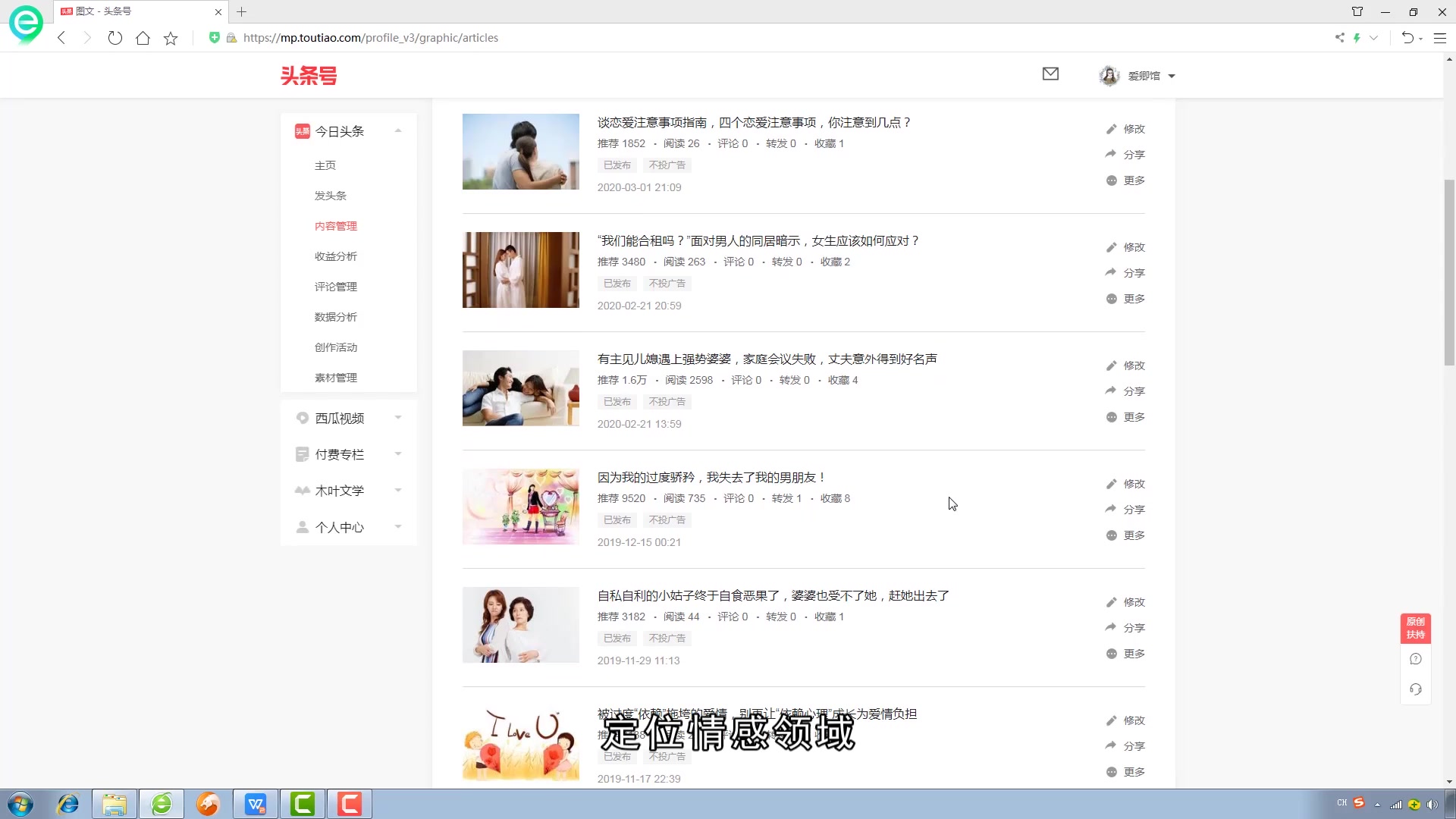
Task: Open 数据分析 in the sidebar
Action: click(x=336, y=317)
